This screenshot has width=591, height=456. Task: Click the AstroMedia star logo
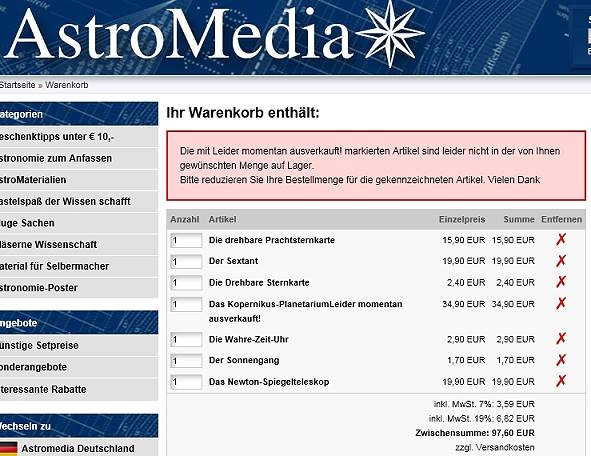[x=390, y=34]
